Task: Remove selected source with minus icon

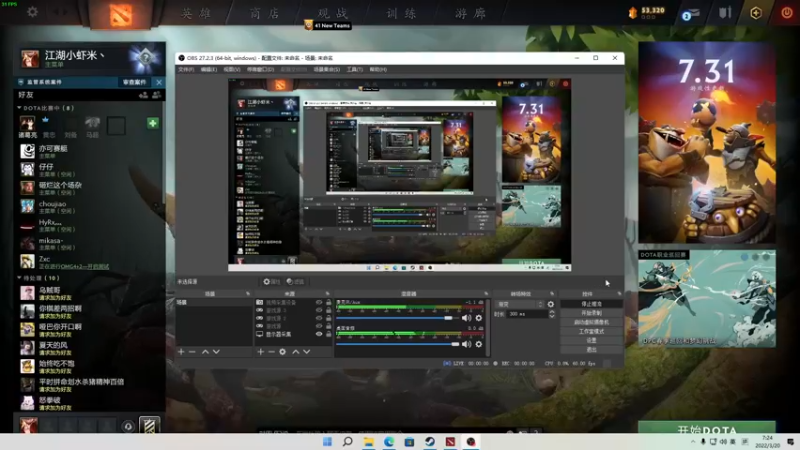Action: [x=271, y=352]
